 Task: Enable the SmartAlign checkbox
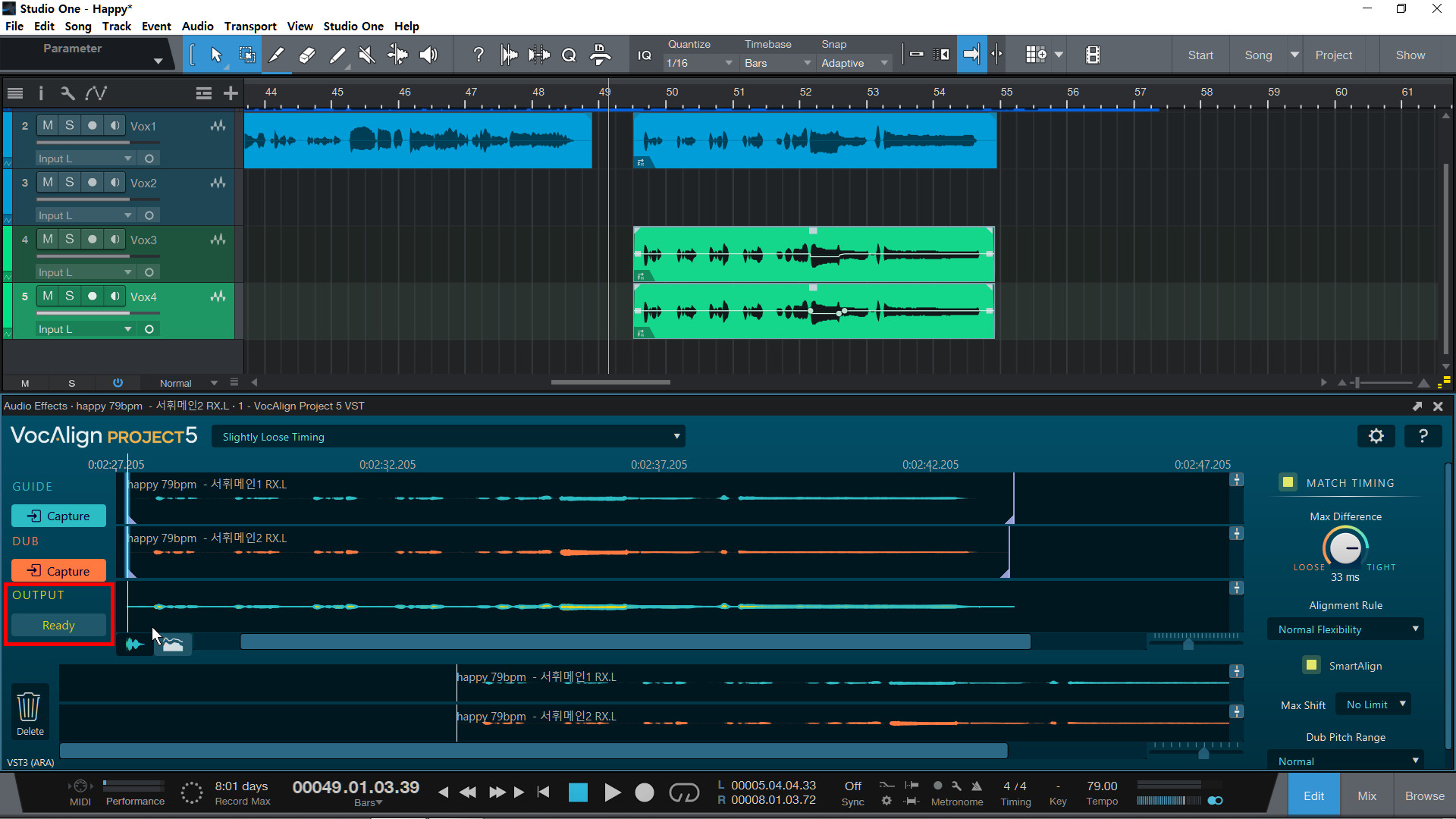tap(1311, 665)
